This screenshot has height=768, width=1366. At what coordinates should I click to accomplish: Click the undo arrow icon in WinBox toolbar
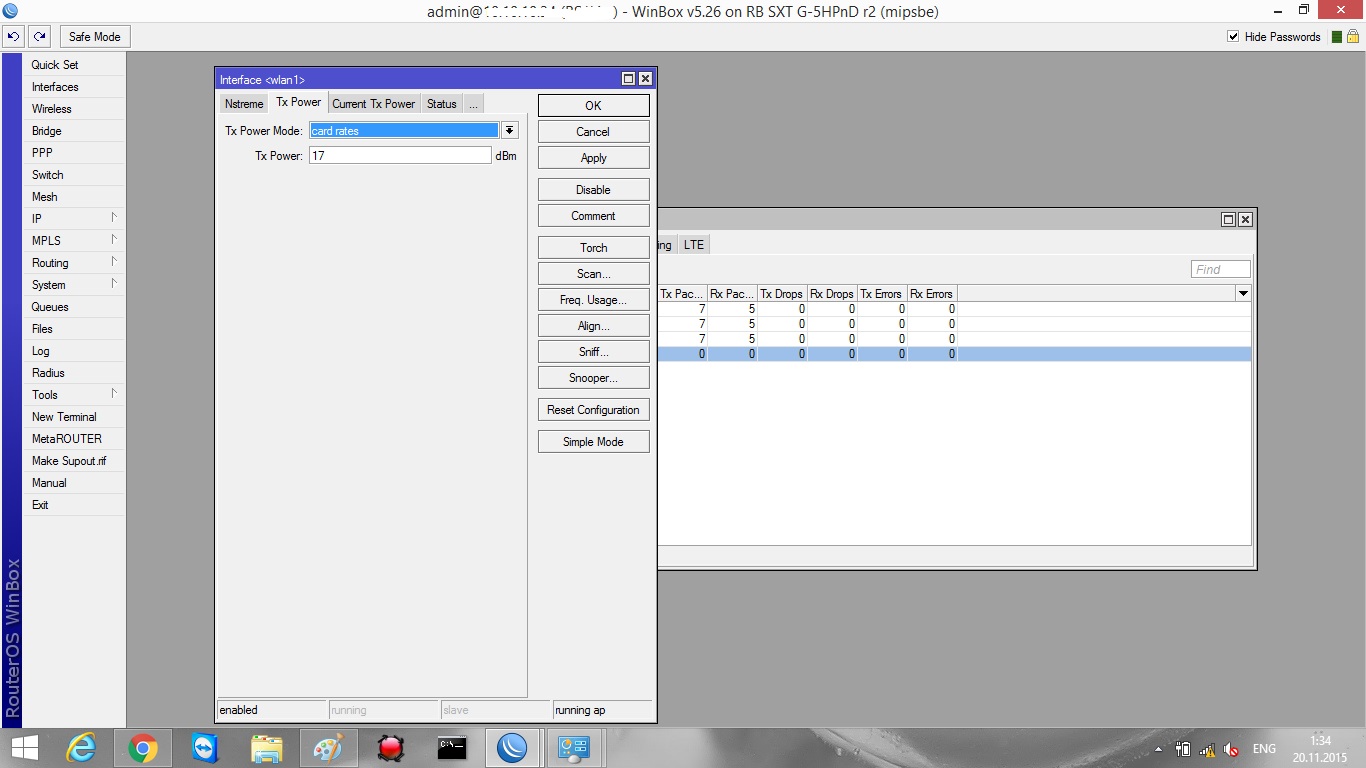pos(14,37)
